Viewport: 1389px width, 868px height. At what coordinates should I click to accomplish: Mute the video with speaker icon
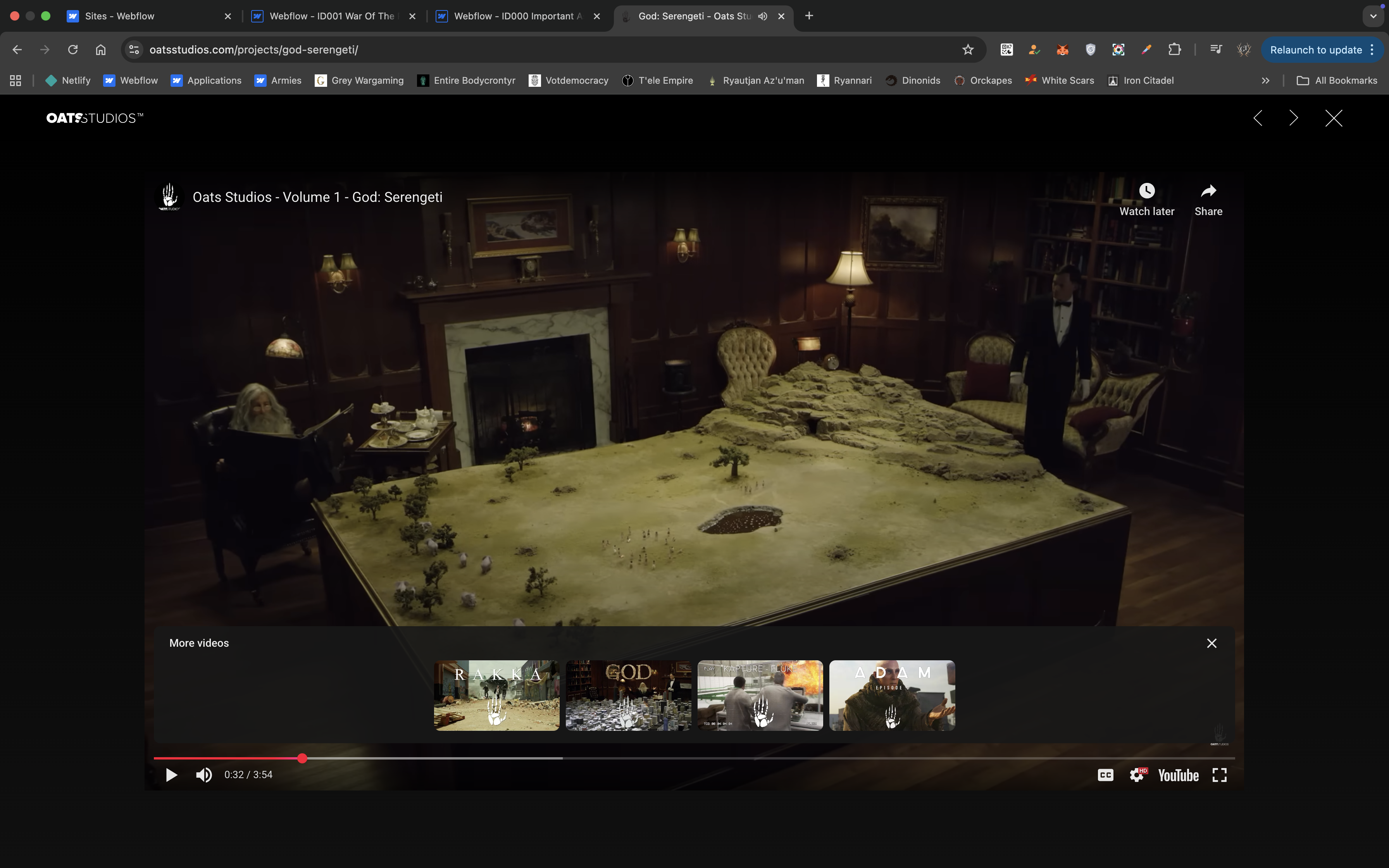point(204,775)
